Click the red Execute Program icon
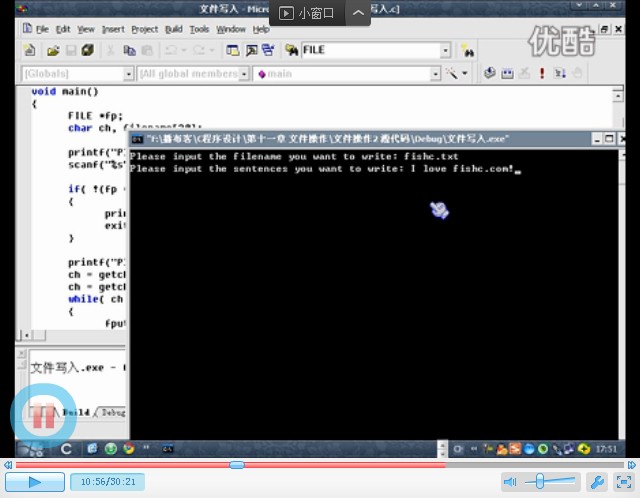Image resolution: width=640 pixels, height=498 pixels. (x=542, y=73)
